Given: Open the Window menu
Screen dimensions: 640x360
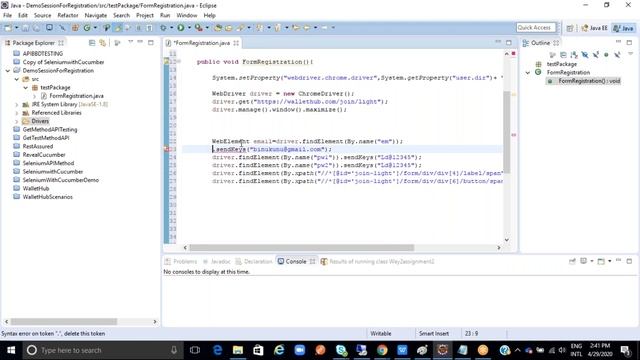Looking at the screenshot, I should click(187, 16).
